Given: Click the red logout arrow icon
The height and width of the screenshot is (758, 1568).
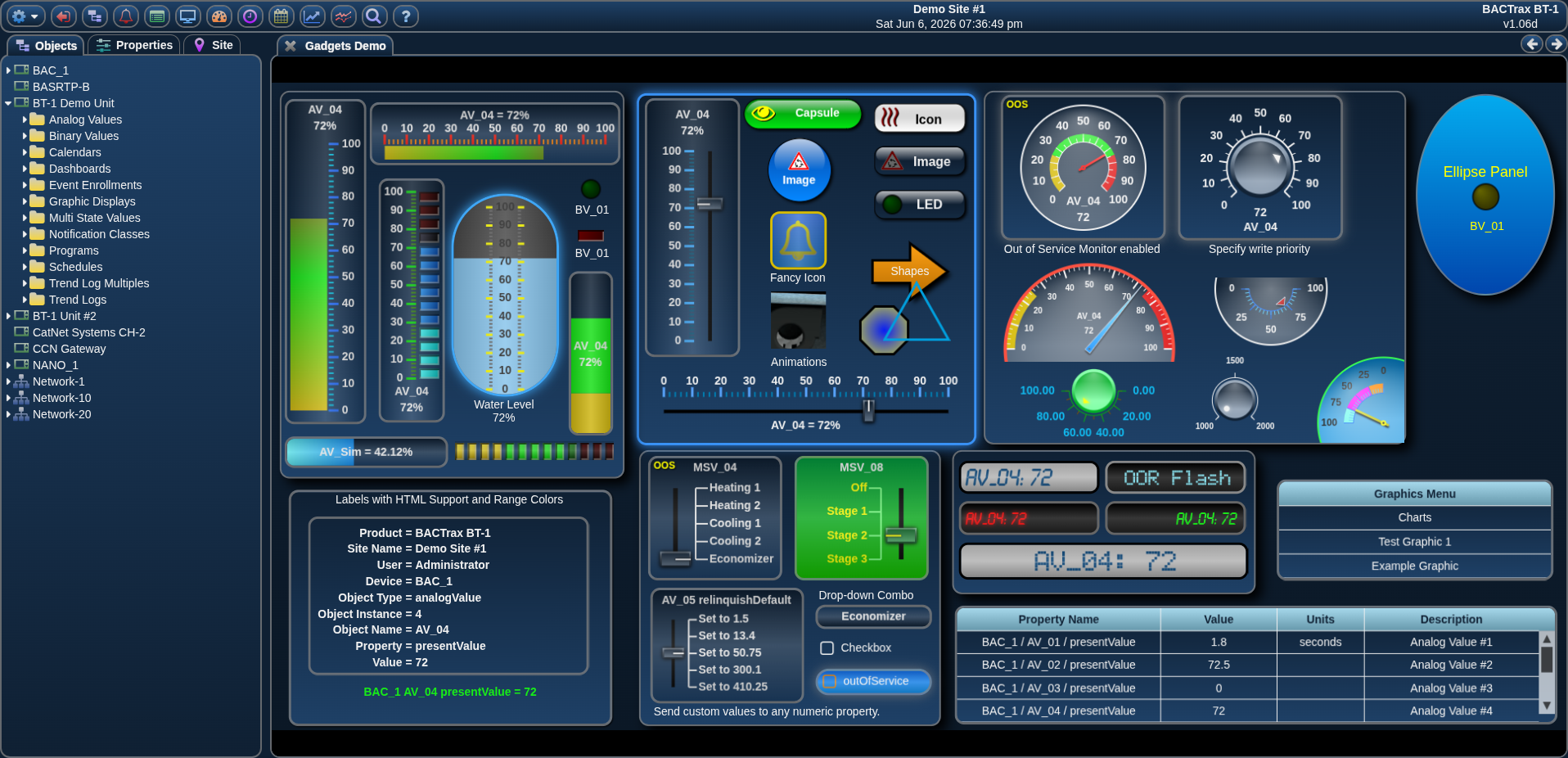Looking at the screenshot, I should pos(63,16).
